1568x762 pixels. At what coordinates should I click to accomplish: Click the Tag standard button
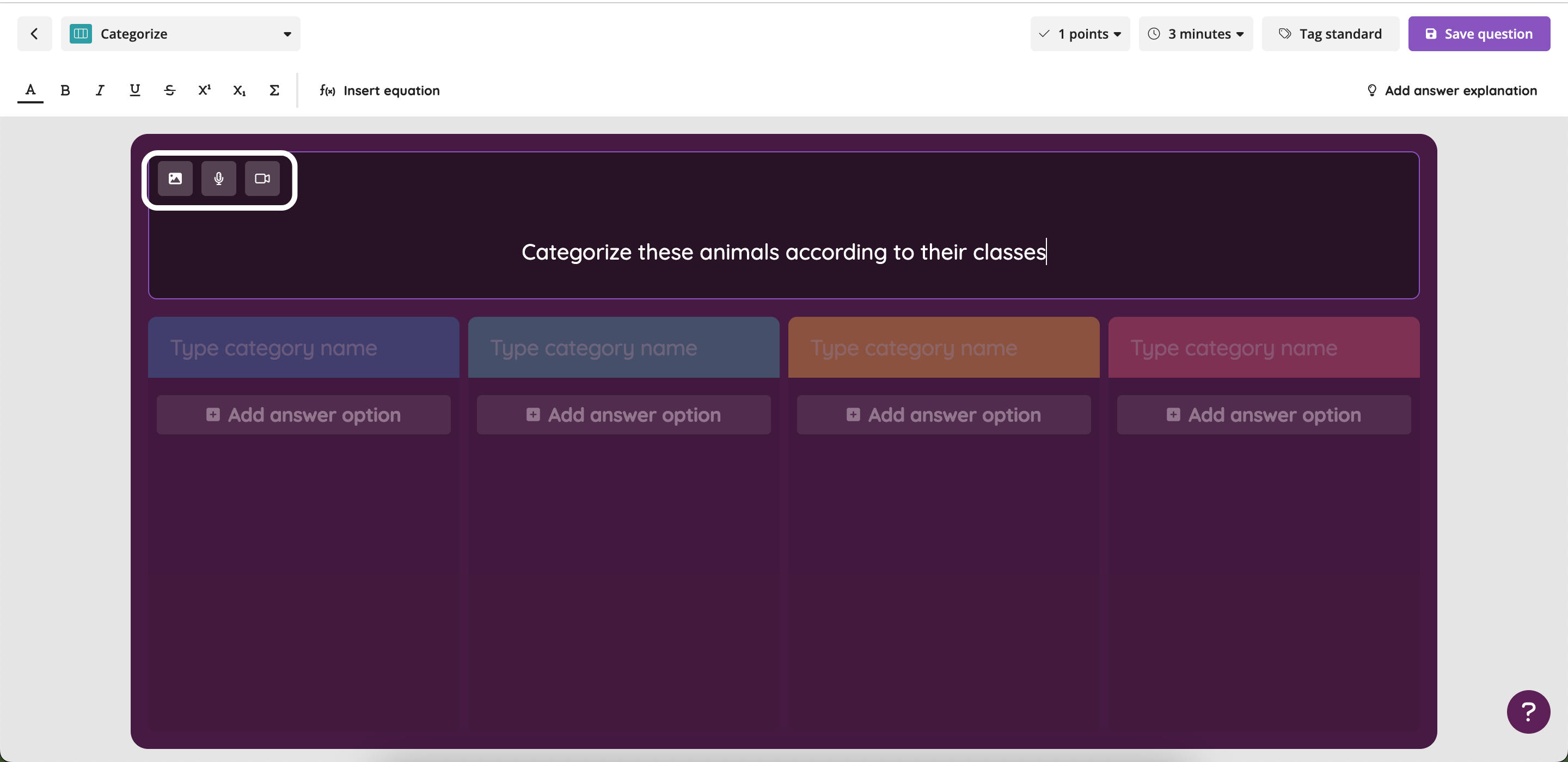click(x=1330, y=34)
